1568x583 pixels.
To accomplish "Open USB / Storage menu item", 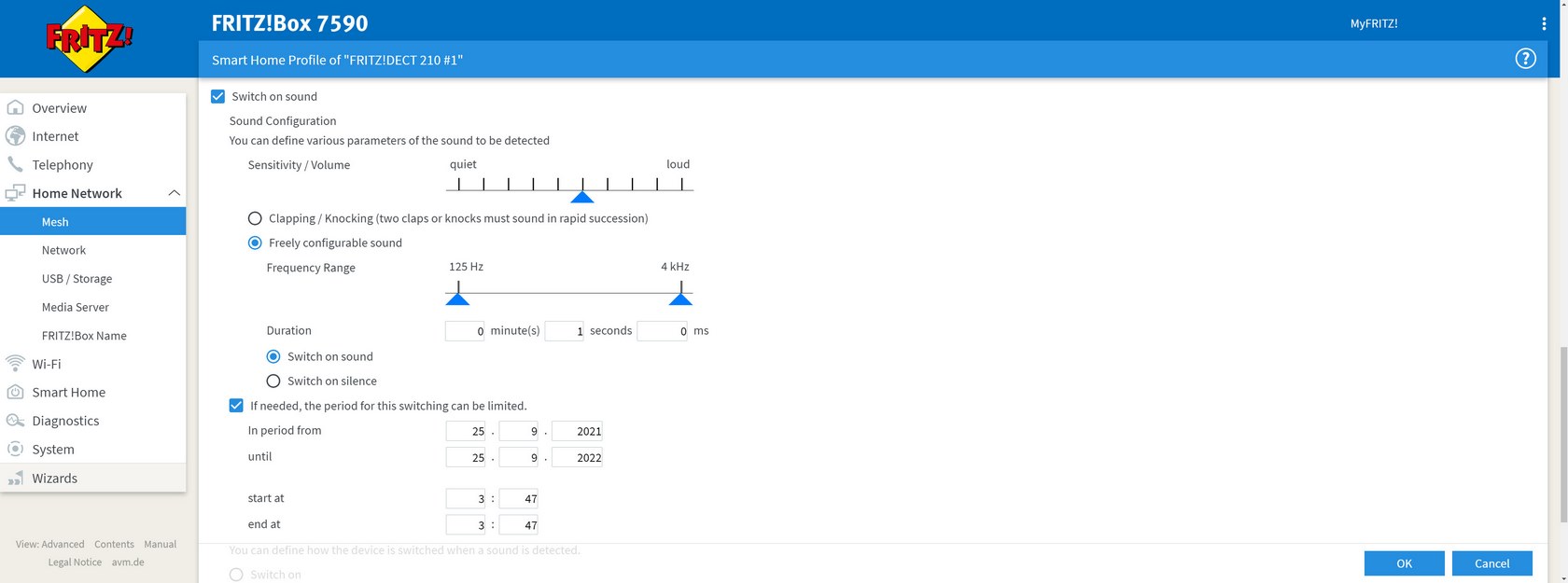I will [93, 278].
